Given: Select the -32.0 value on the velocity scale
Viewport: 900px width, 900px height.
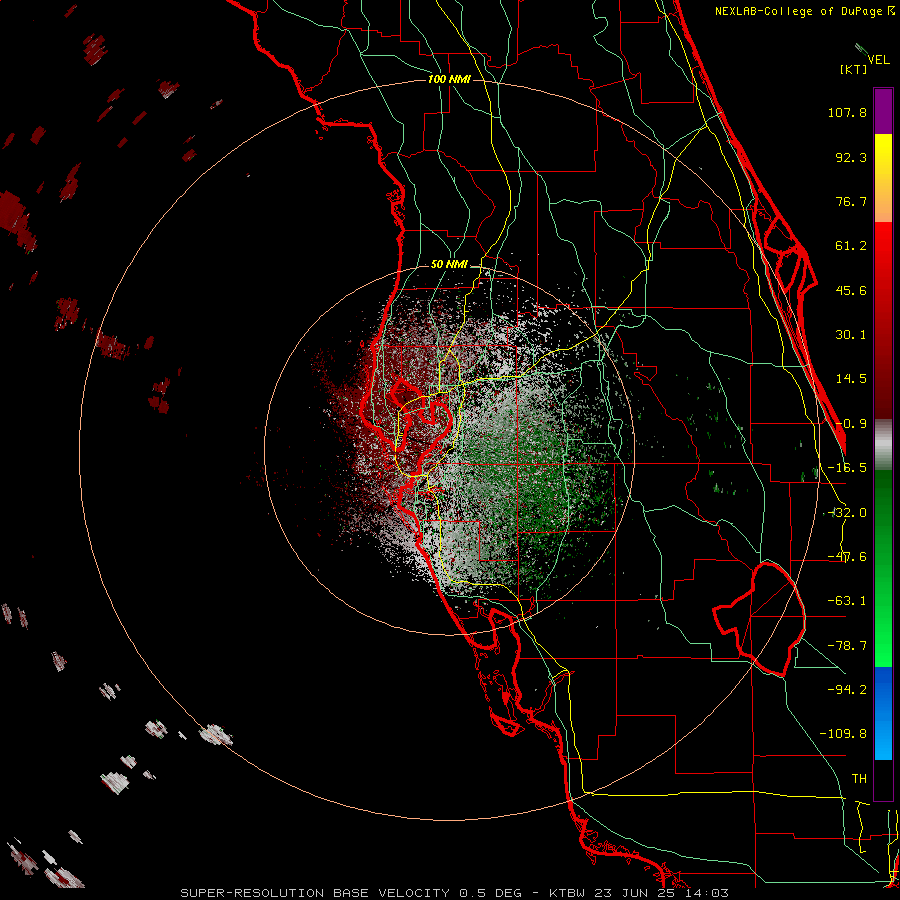Looking at the screenshot, I should pos(847,513).
